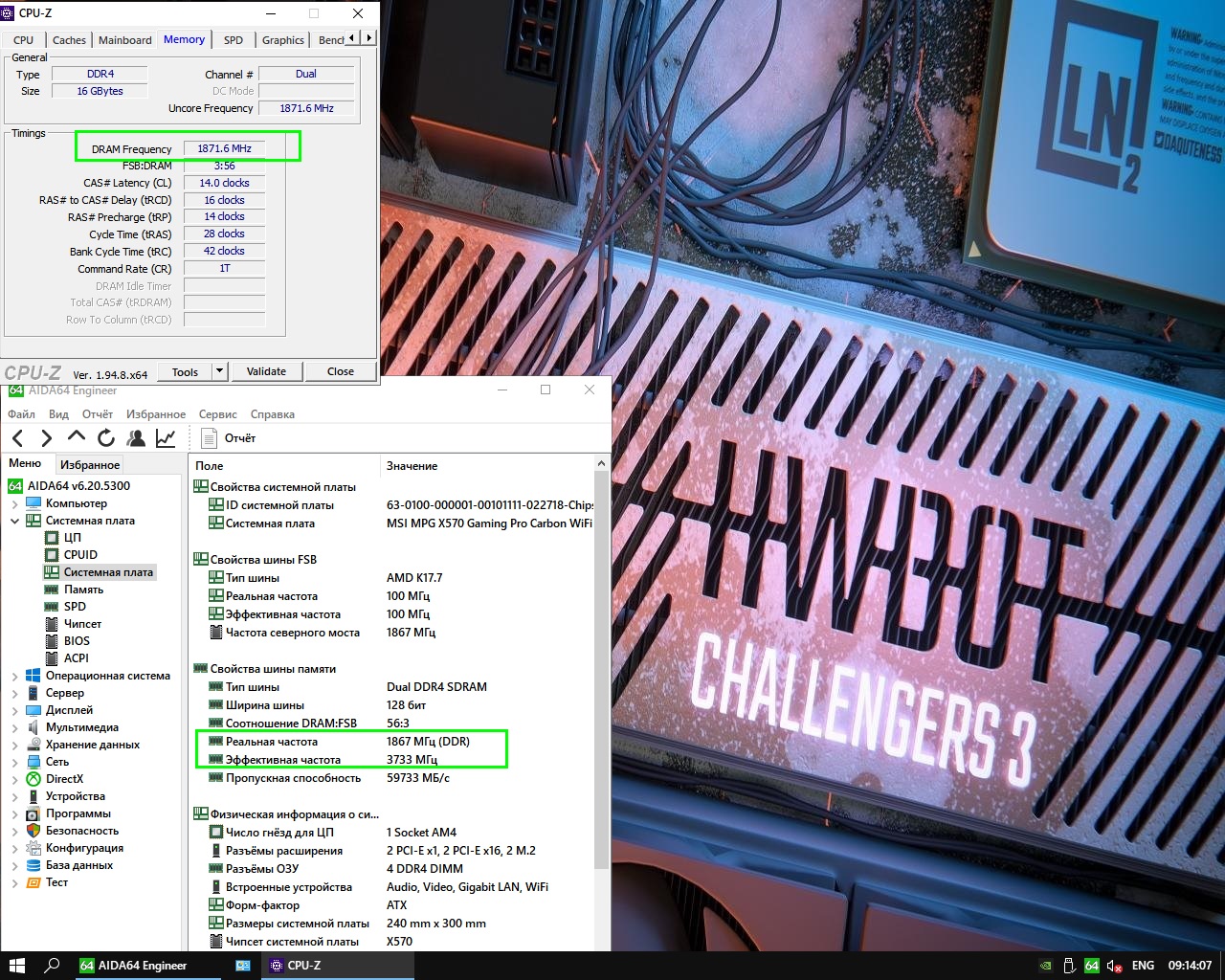The image size is (1225, 980).
Task: Click the Отчёт report toolbar button
Action: point(229,438)
